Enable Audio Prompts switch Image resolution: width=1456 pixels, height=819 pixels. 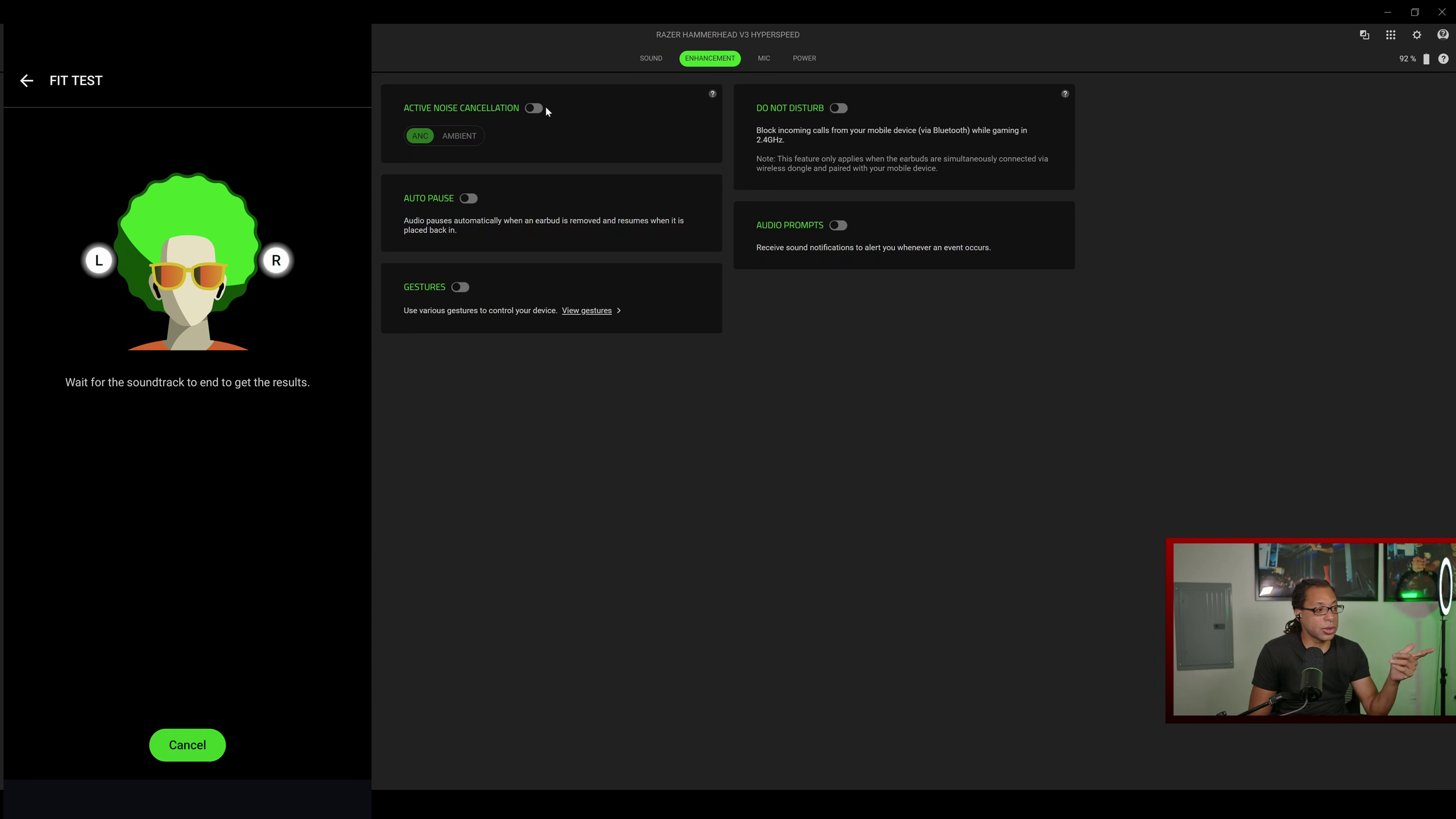(838, 225)
